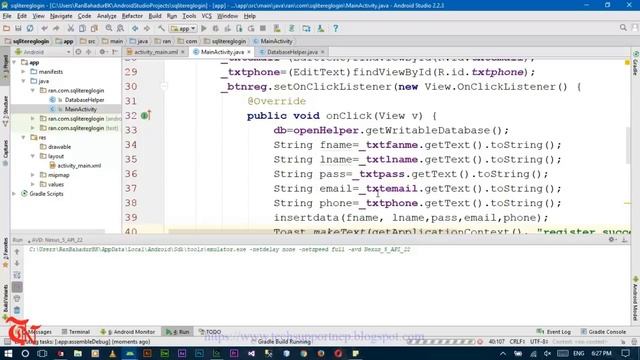Collapse the app module tree node
This screenshot has height=360, width=640.
pyautogui.click(x=14, y=62)
